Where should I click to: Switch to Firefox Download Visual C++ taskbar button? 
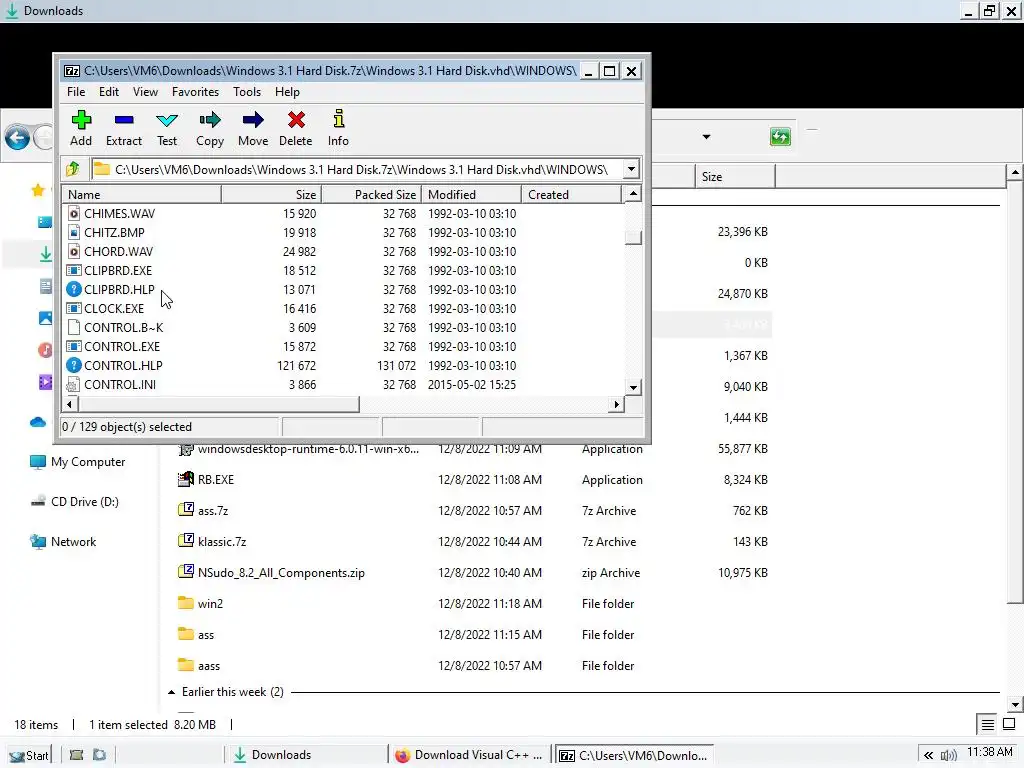click(x=469, y=755)
